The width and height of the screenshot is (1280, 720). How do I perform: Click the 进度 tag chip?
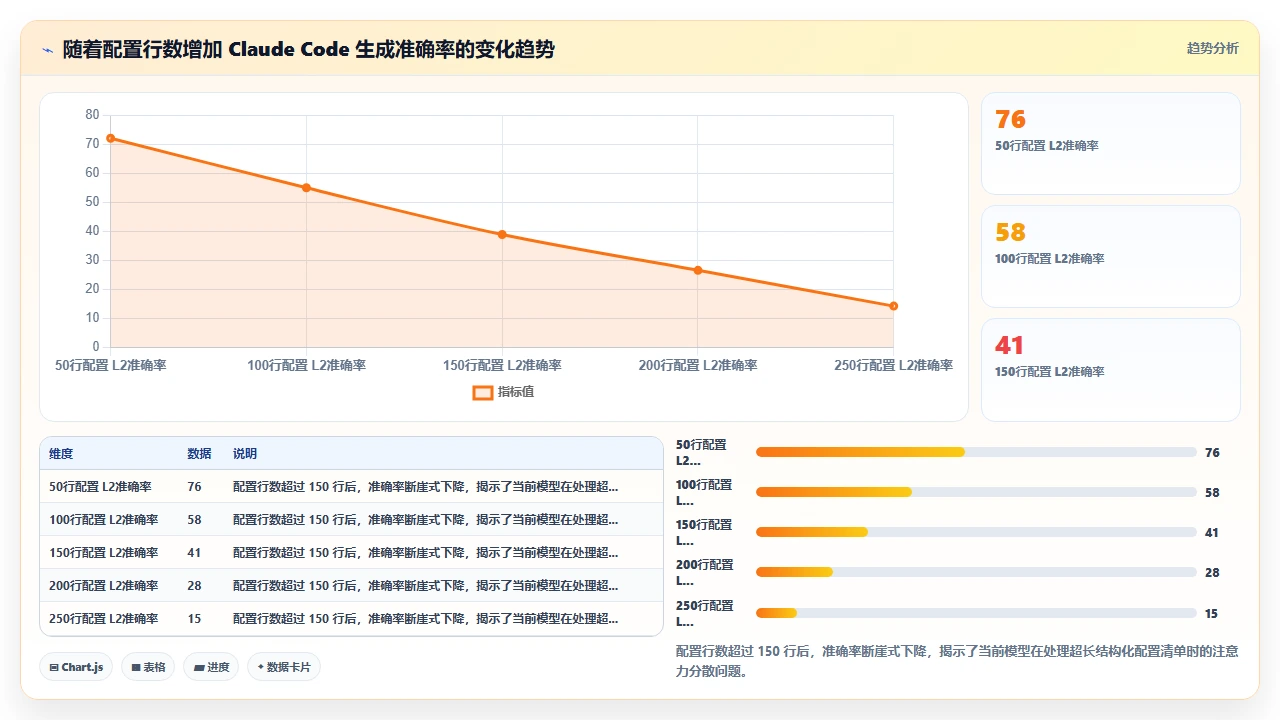[x=211, y=667]
